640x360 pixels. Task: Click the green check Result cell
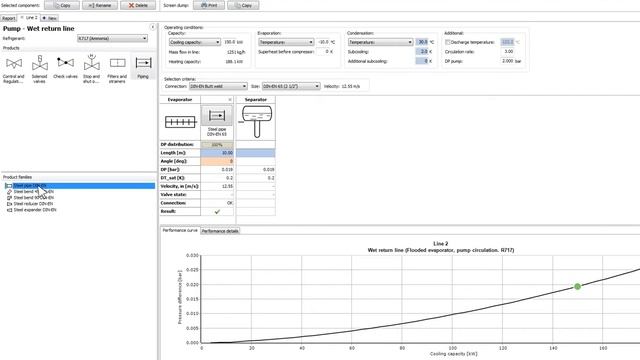pyautogui.click(x=217, y=211)
